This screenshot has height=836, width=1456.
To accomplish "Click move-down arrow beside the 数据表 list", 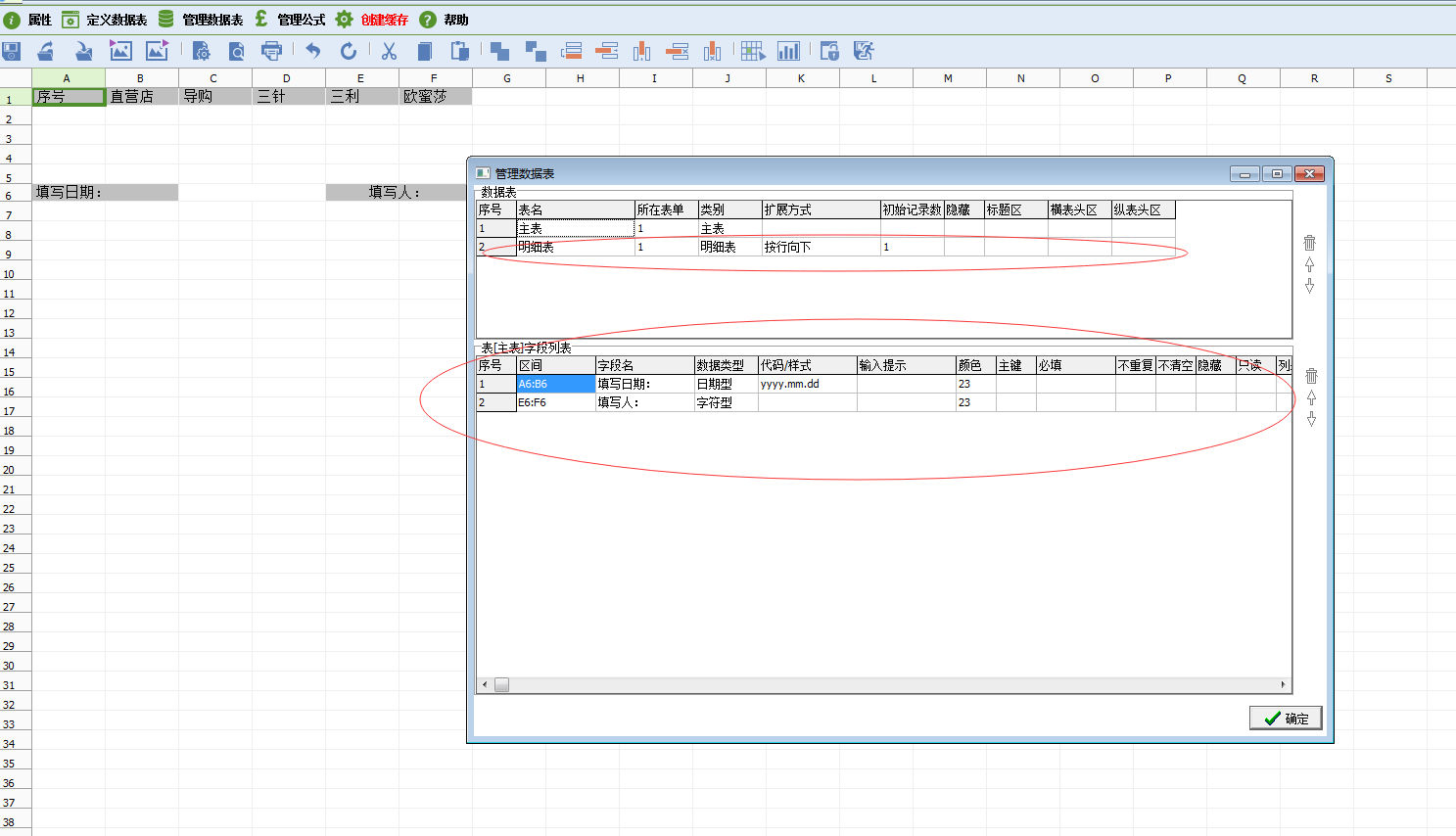I will click(x=1309, y=286).
